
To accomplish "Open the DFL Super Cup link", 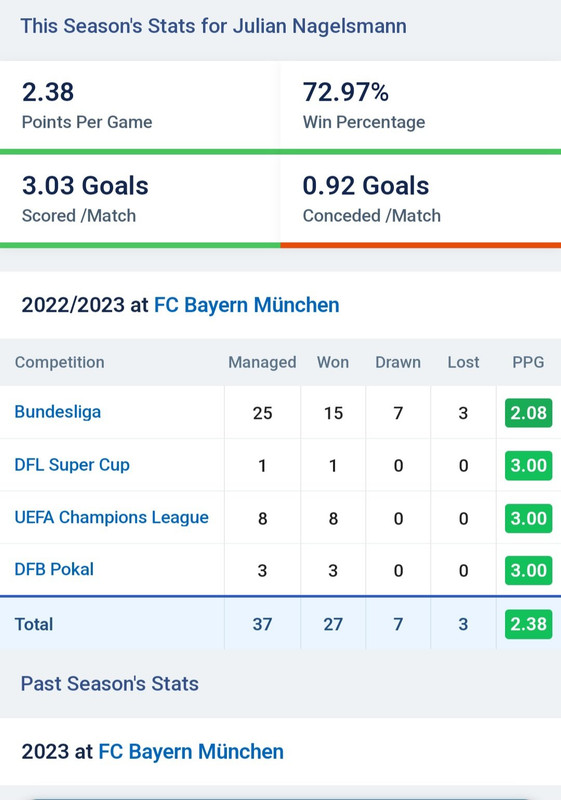I will [72, 465].
